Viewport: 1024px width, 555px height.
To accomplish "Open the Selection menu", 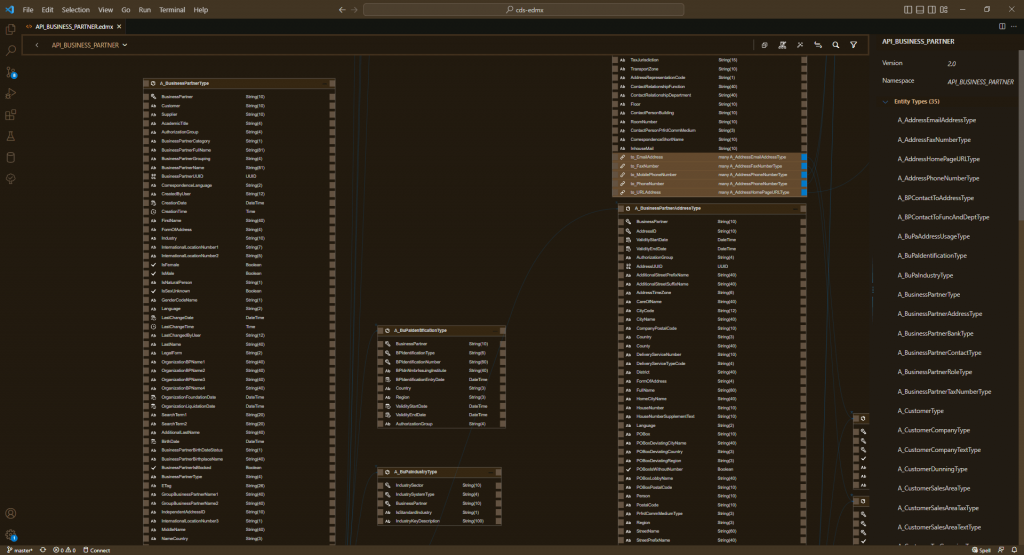I will click(76, 10).
